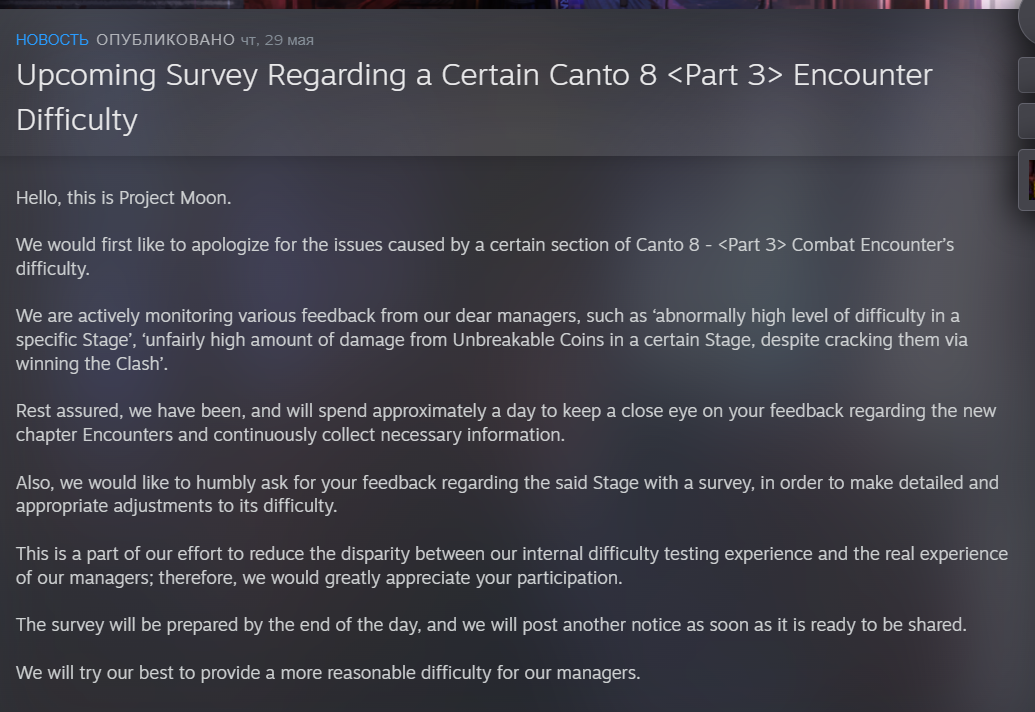Screen dimensions: 1035x712
Task: Click the 'This is a part of our effort' paragraph
Action: tap(512, 566)
